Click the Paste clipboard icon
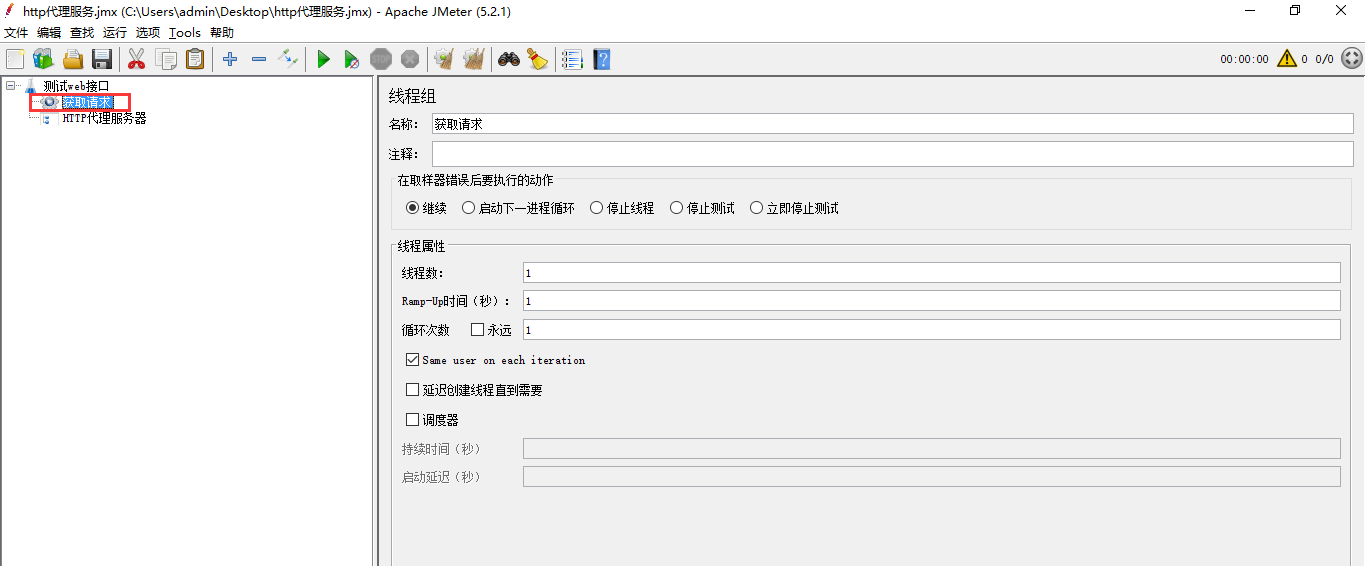This screenshot has height=566, width=1365. [195, 59]
